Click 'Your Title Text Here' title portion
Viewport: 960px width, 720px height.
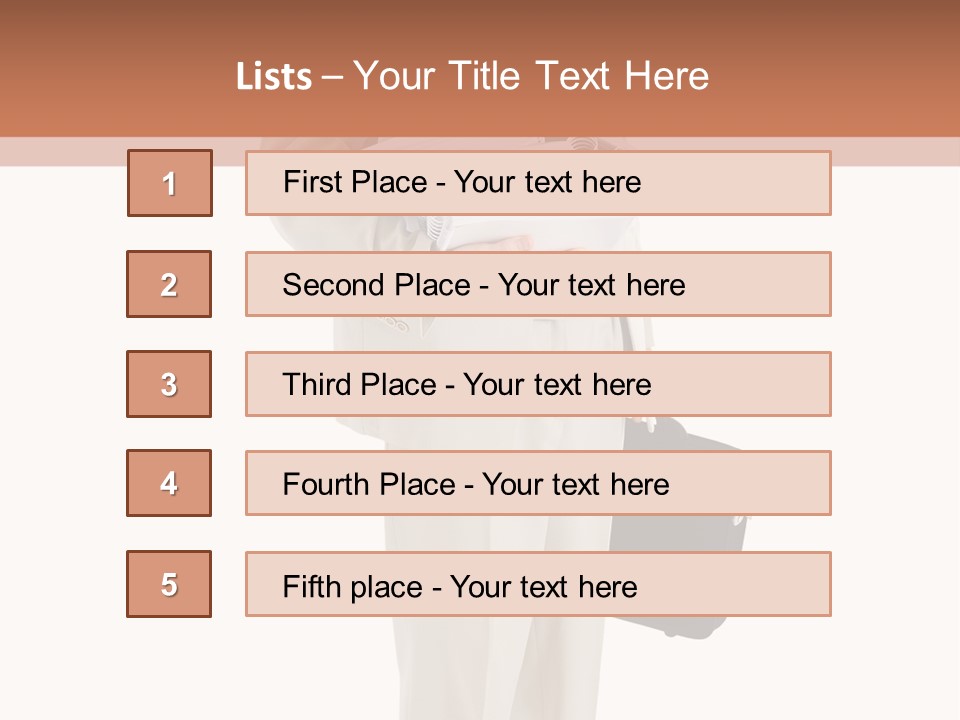(531, 77)
